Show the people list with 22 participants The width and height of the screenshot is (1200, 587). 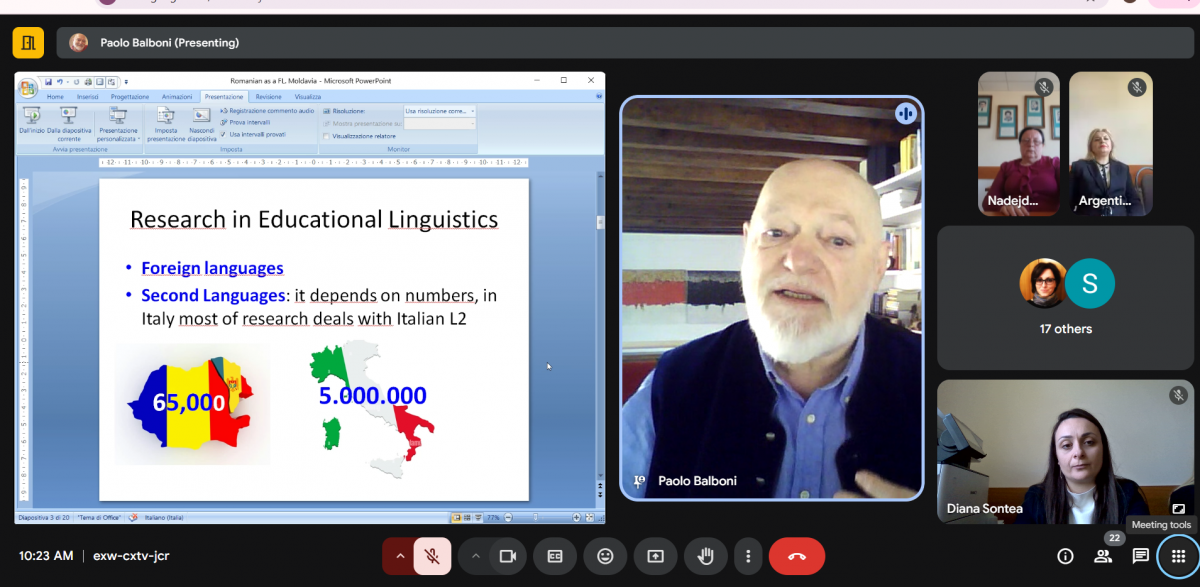click(1103, 556)
